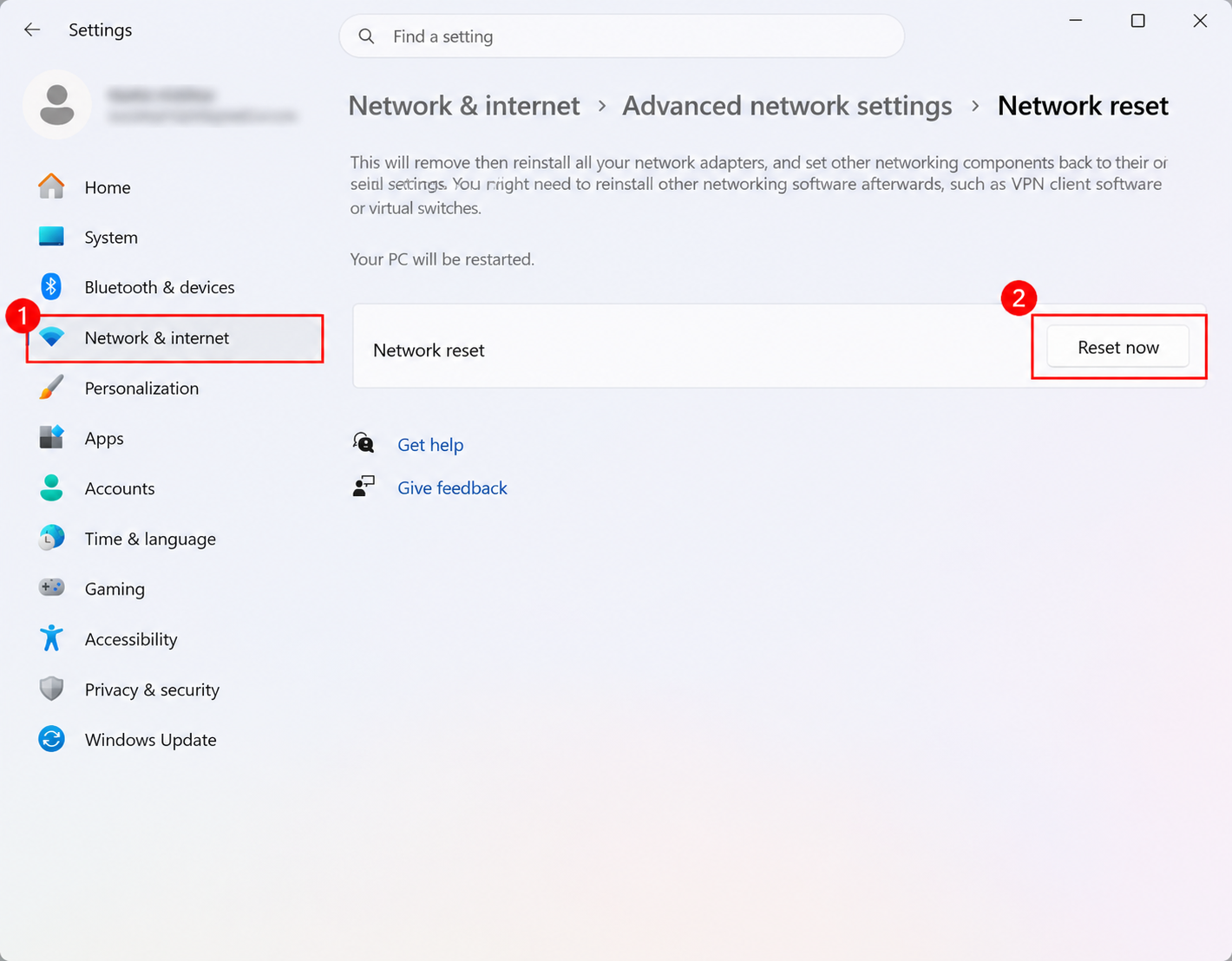Focus the Find a setting search field
Image resolution: width=1232 pixels, height=961 pixels.
coord(621,36)
